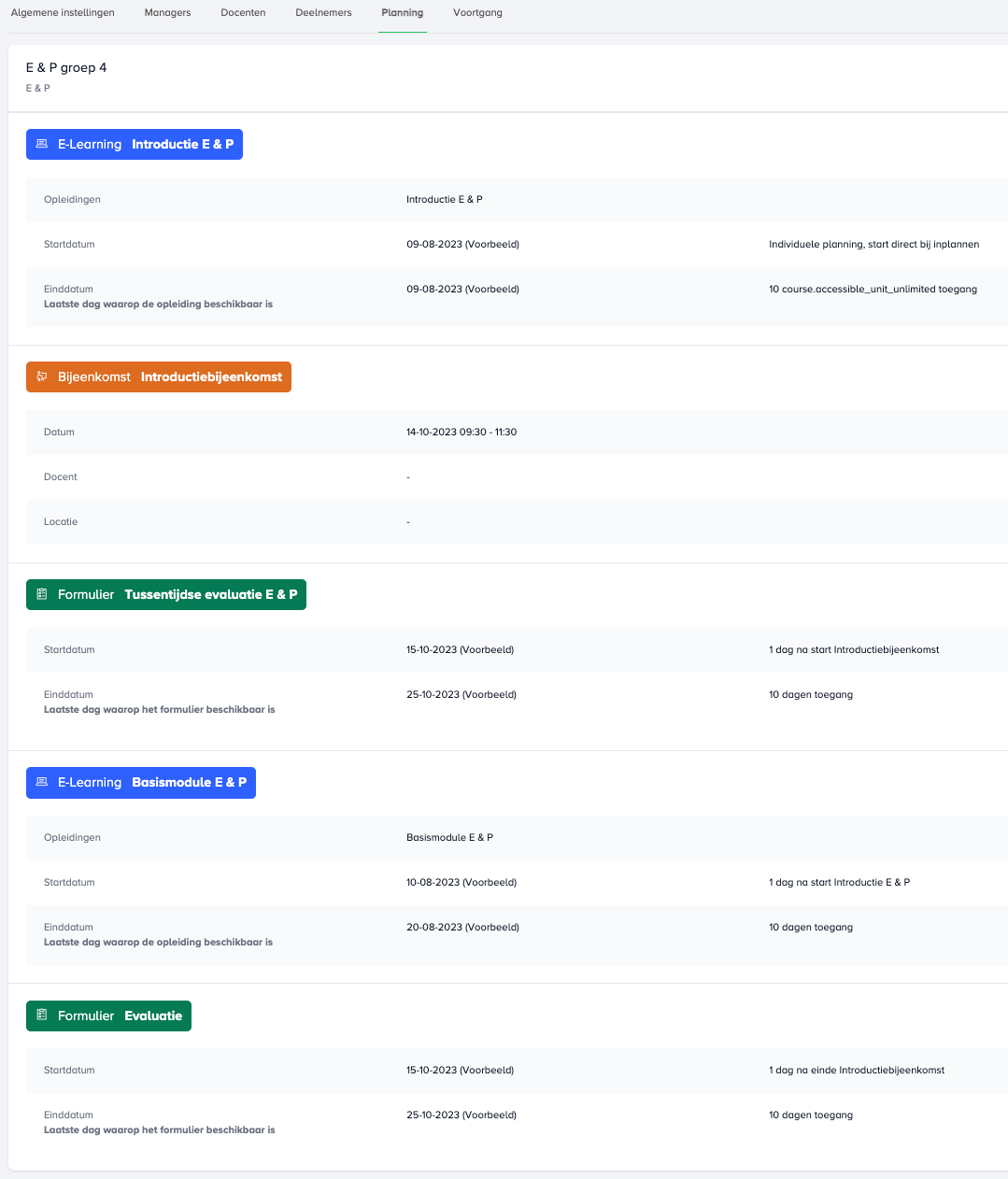Screen dimensions: 1008x1179
Task: Go to the Docenten tab
Action: [x=243, y=13]
